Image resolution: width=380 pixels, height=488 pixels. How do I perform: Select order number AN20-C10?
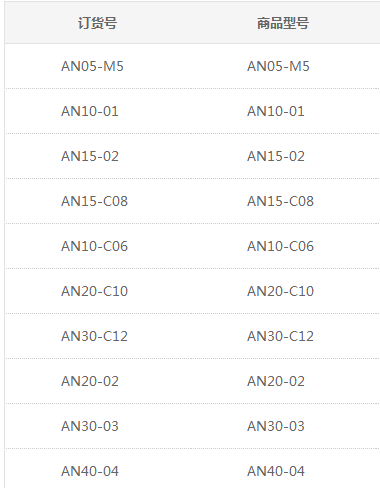pos(95,291)
